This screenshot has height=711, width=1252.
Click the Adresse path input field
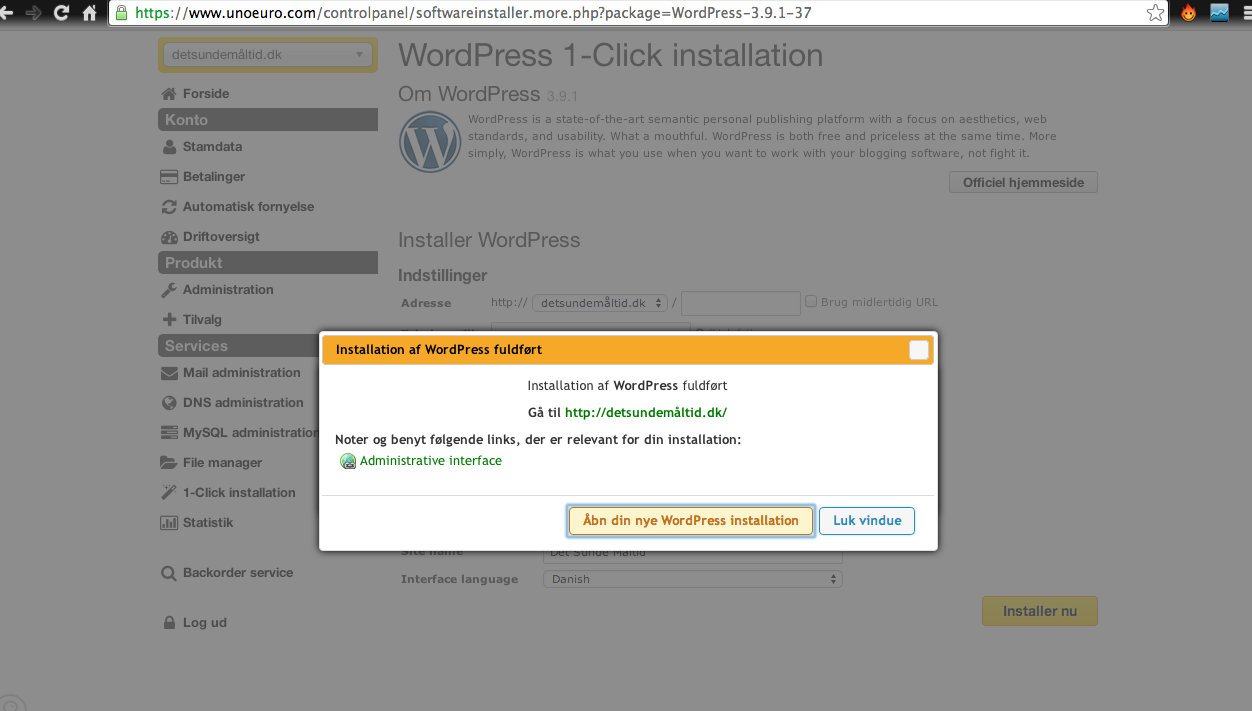(741, 303)
